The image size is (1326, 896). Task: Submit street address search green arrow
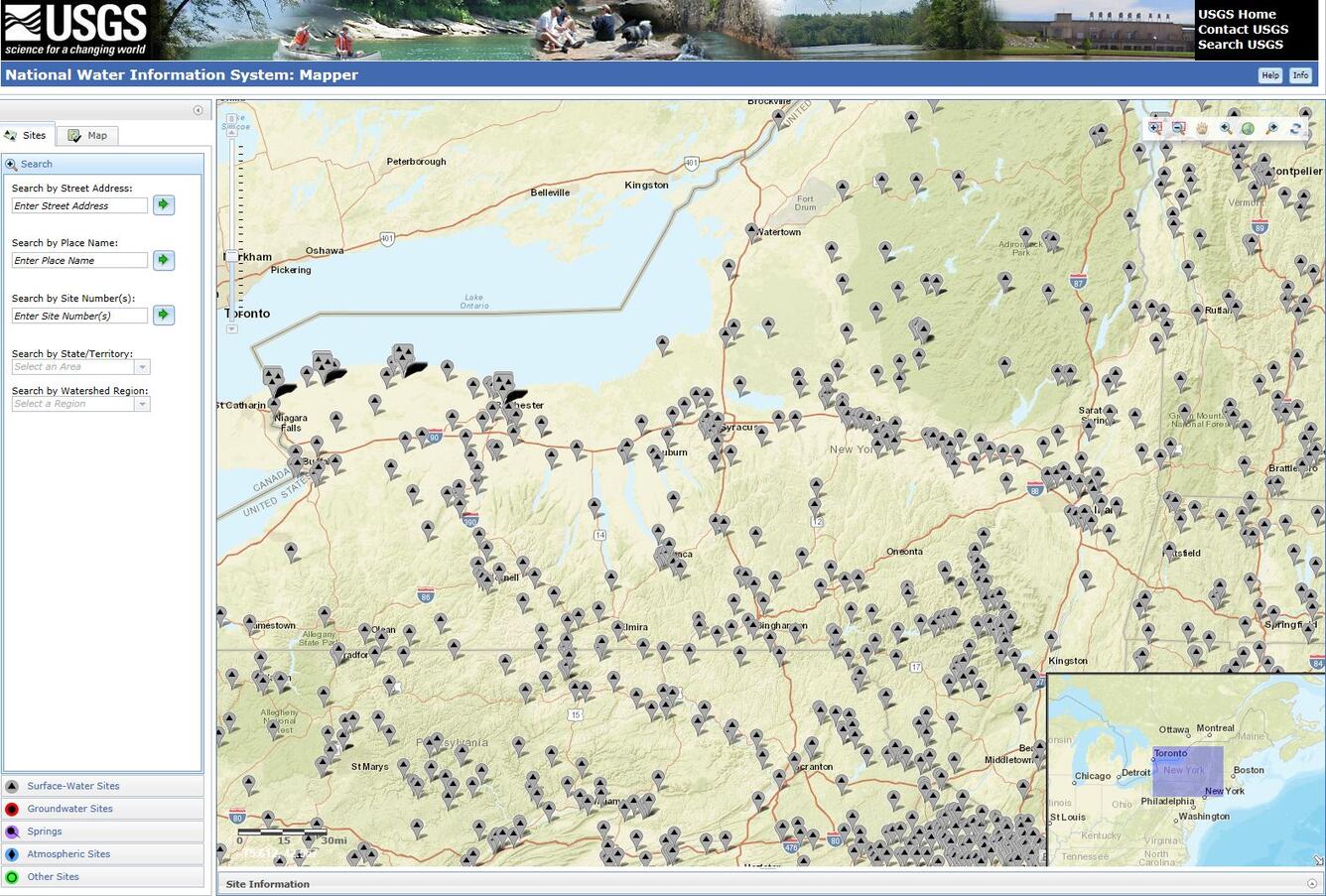164,204
